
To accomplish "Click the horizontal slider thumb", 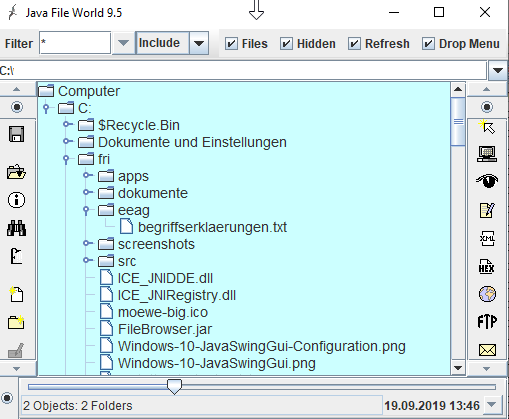I will pyautogui.click(x=174, y=387).
